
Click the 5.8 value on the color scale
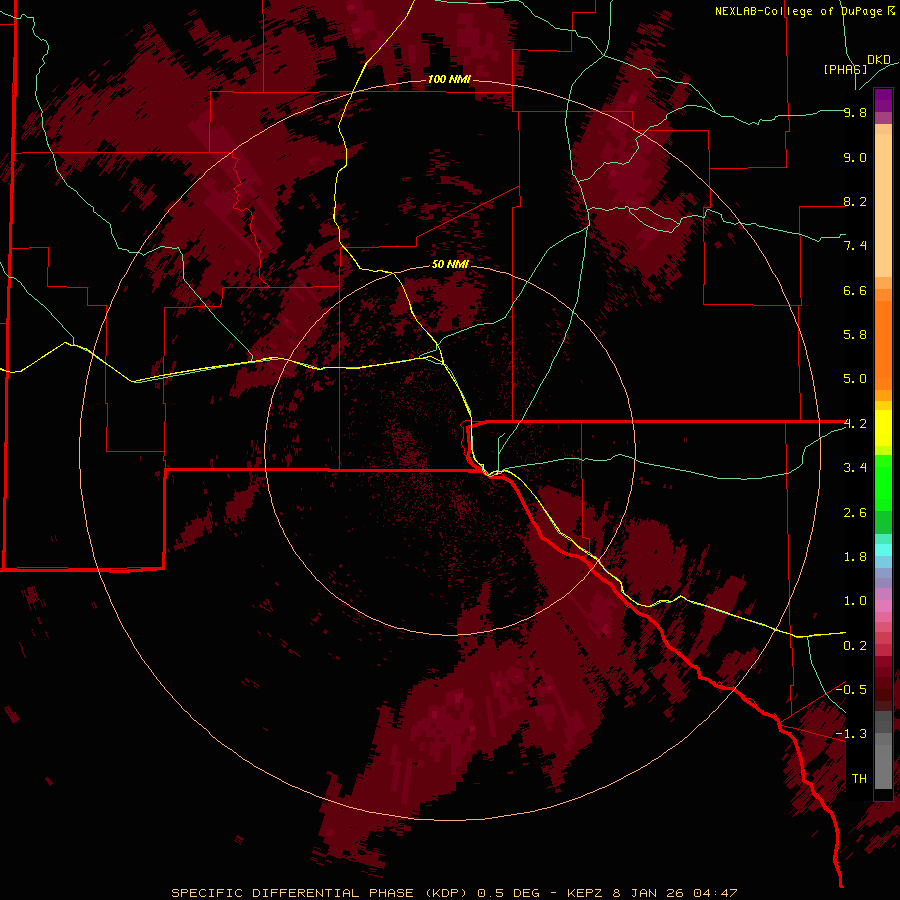coord(855,335)
